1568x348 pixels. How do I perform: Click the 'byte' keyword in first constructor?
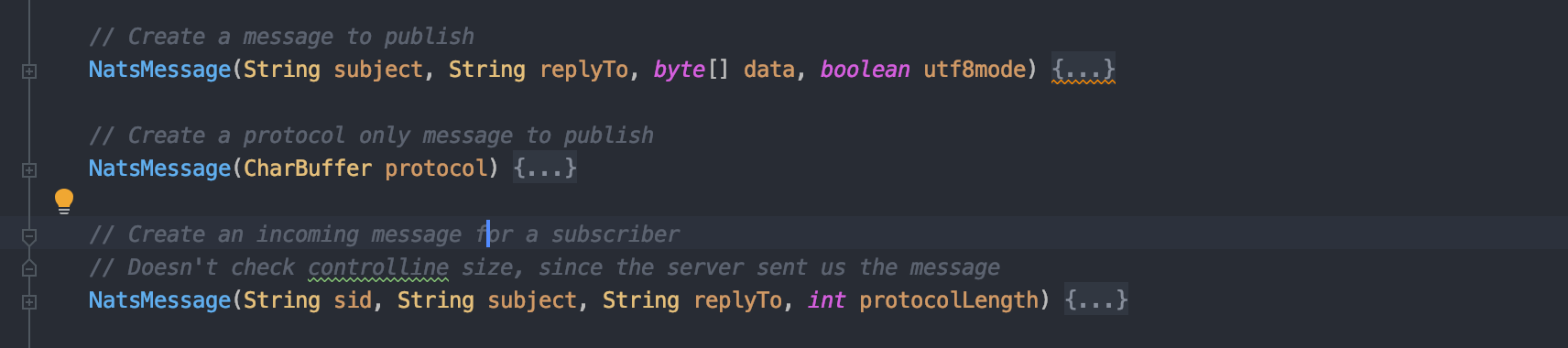(679, 70)
